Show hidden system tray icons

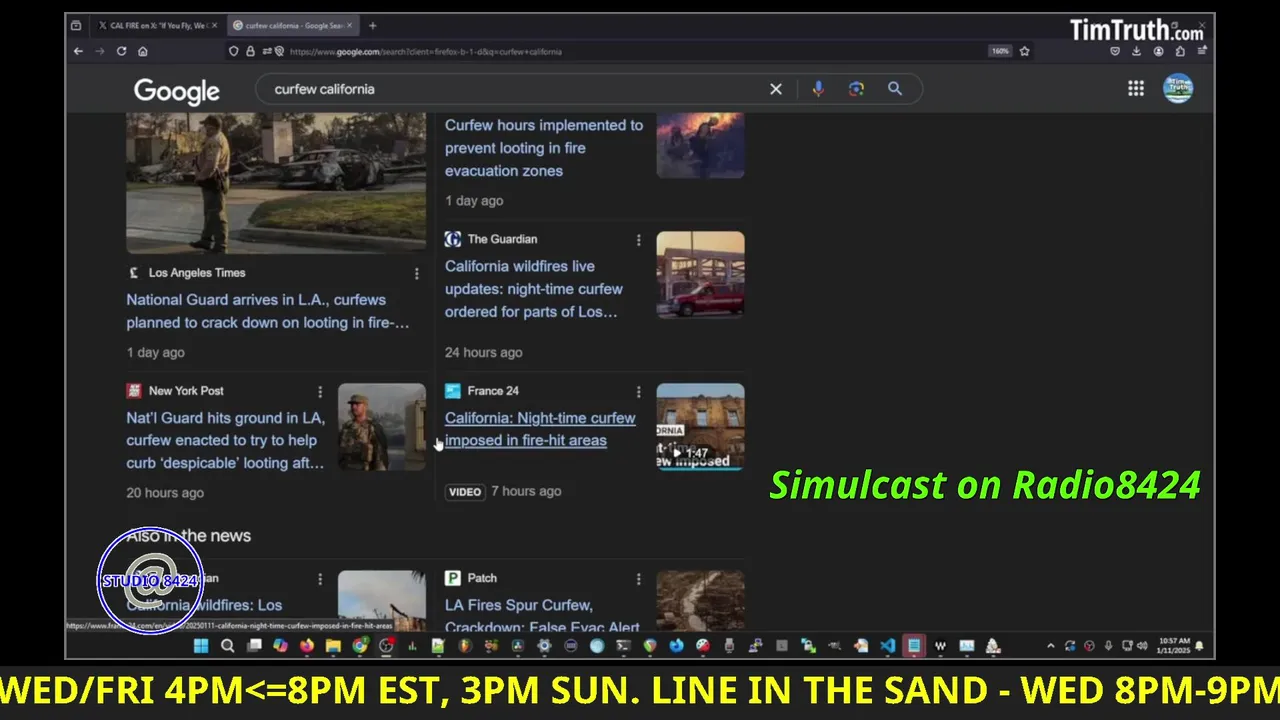[x=1050, y=646]
